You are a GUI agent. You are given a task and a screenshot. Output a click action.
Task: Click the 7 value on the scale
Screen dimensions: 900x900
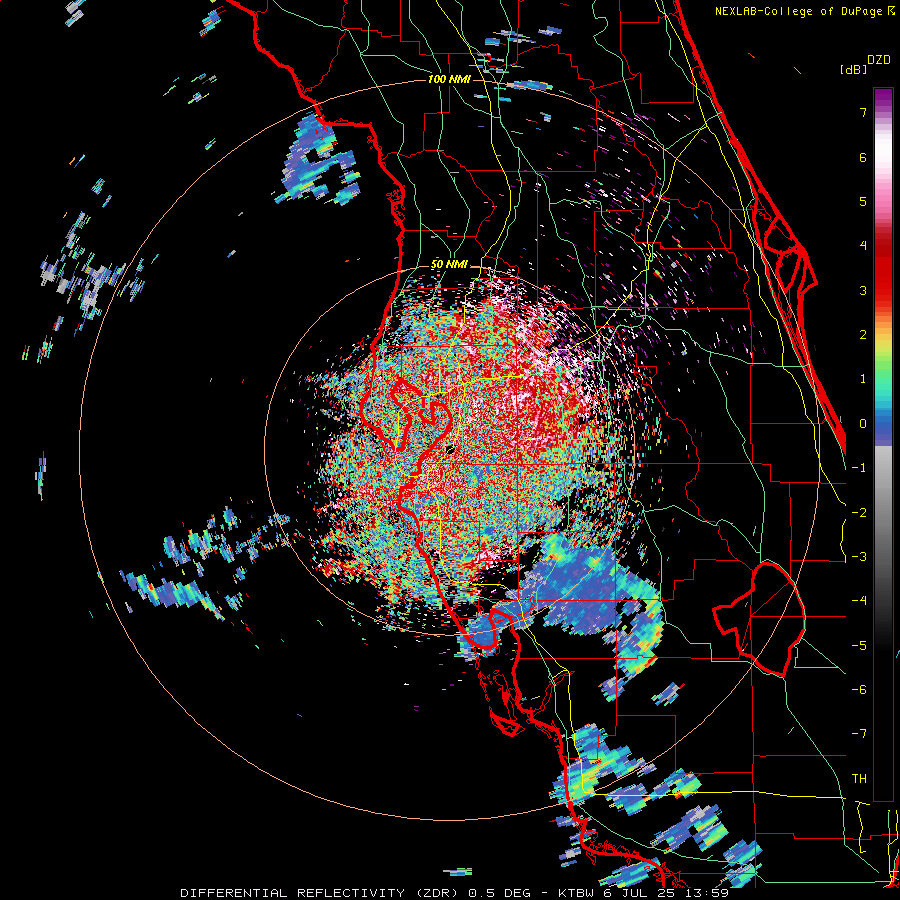point(863,112)
